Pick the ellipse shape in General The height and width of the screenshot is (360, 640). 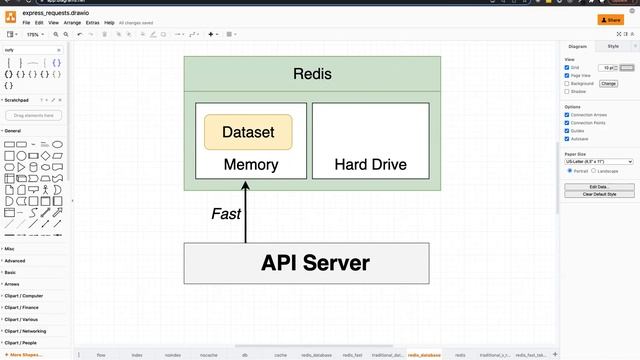coord(58,144)
